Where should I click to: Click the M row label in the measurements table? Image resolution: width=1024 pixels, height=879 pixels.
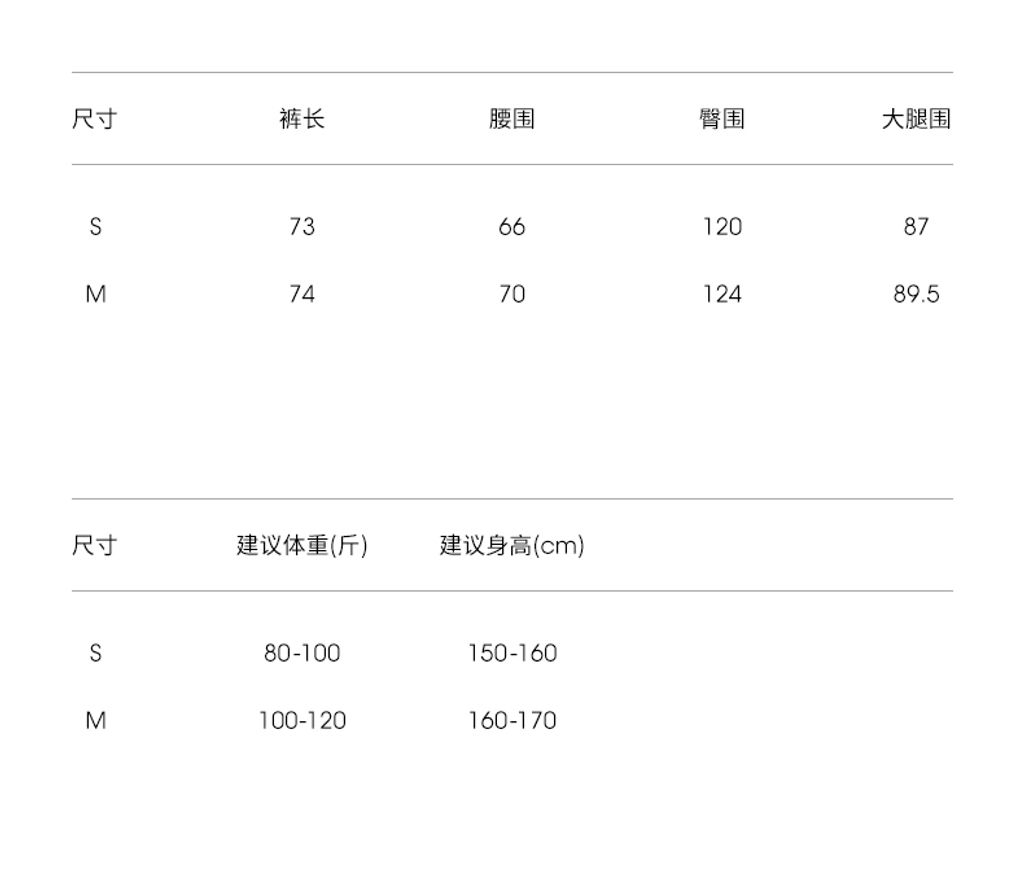[95, 294]
